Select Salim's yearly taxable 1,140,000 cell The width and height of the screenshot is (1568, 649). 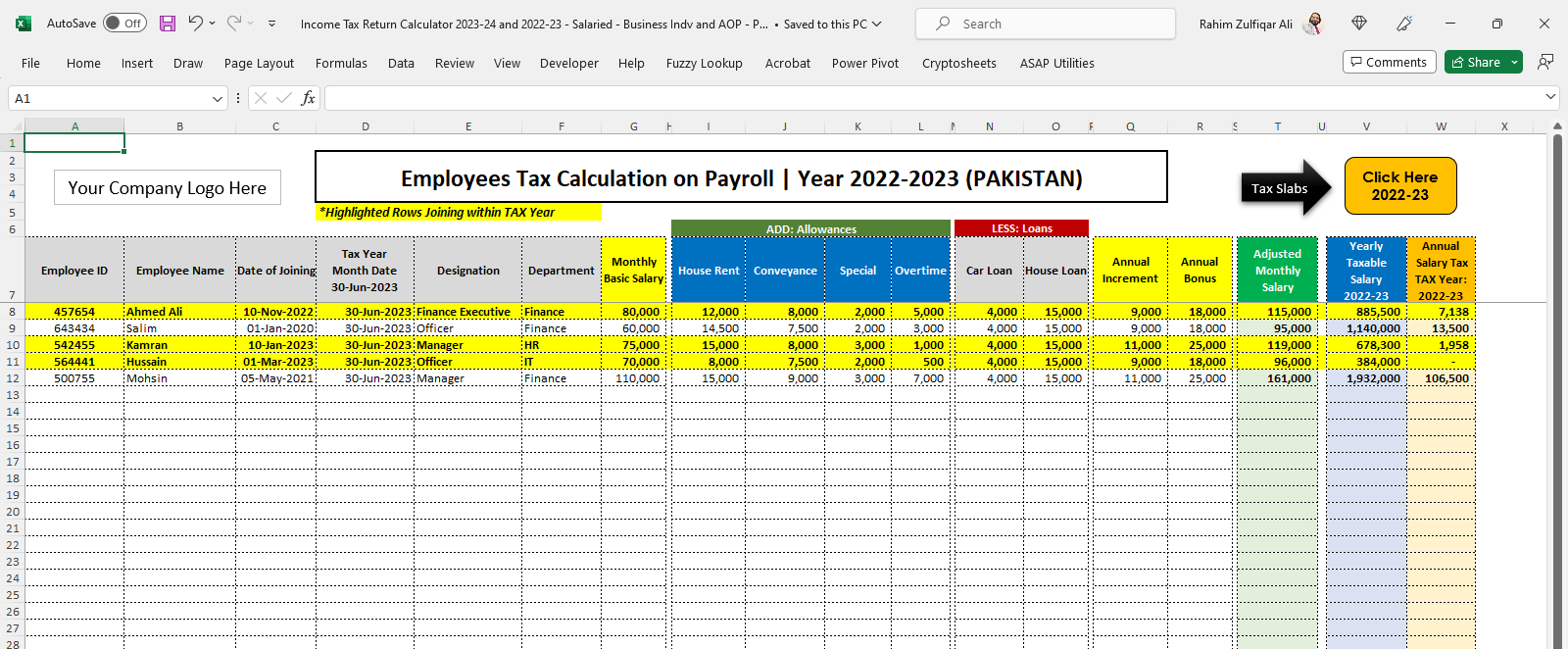click(x=1366, y=328)
